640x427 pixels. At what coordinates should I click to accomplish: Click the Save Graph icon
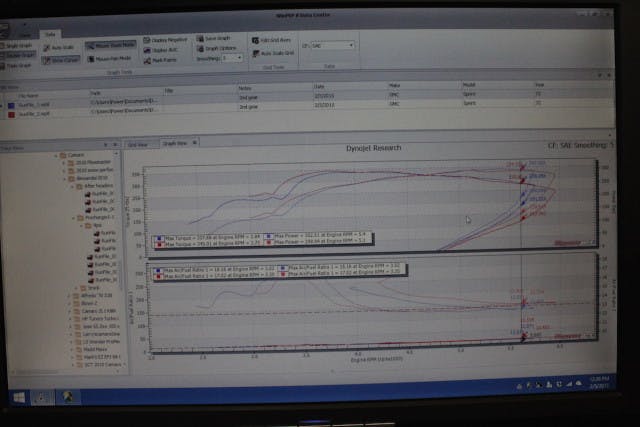[214, 38]
